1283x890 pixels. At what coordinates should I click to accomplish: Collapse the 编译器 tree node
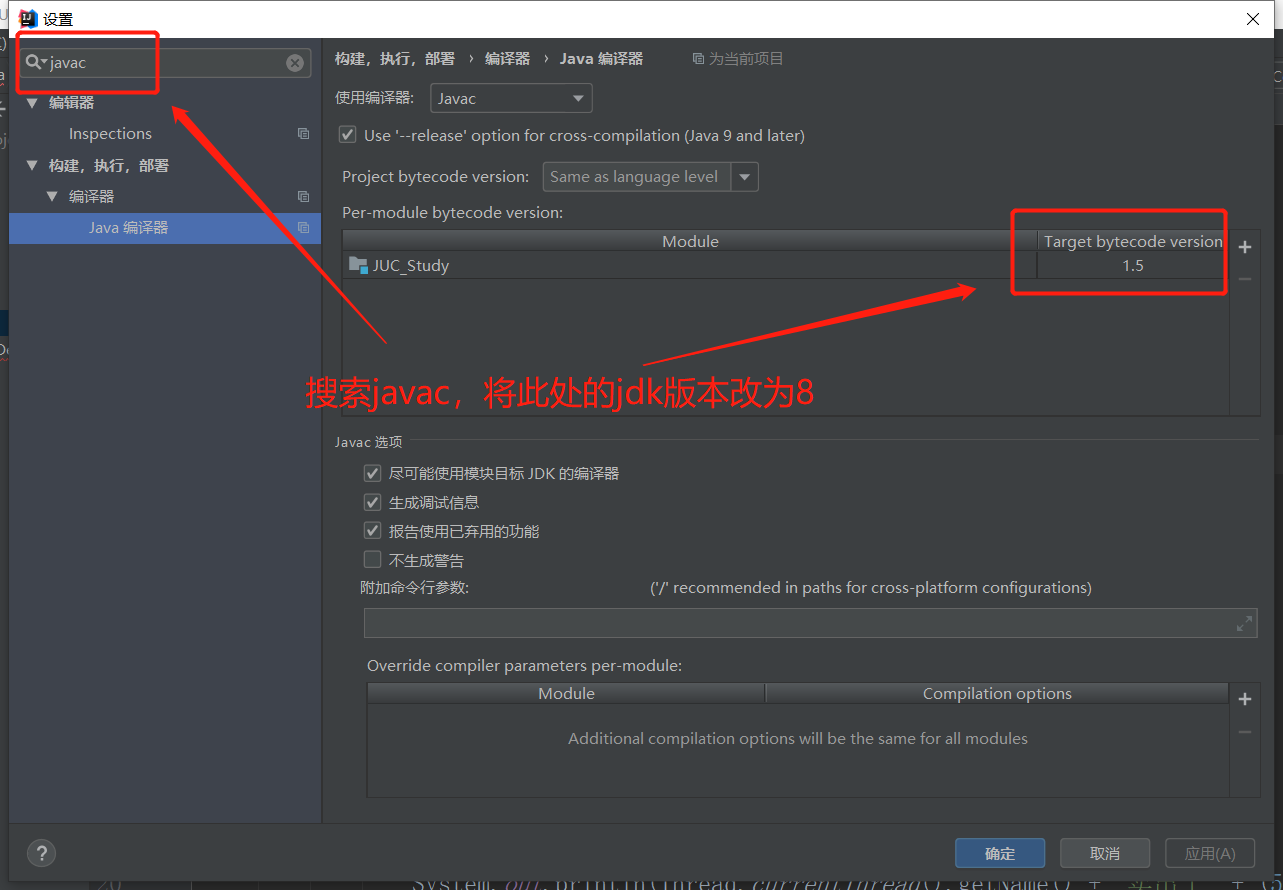[53, 197]
